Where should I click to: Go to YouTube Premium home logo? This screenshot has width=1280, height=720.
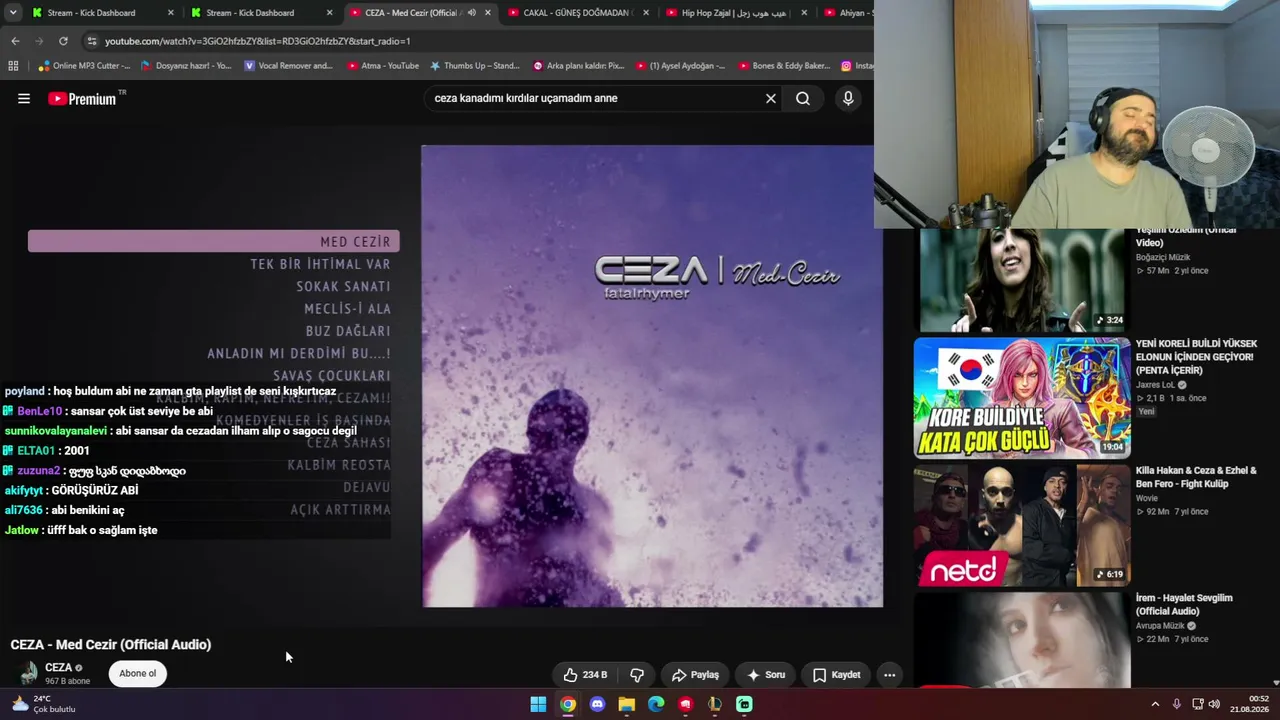click(82, 98)
